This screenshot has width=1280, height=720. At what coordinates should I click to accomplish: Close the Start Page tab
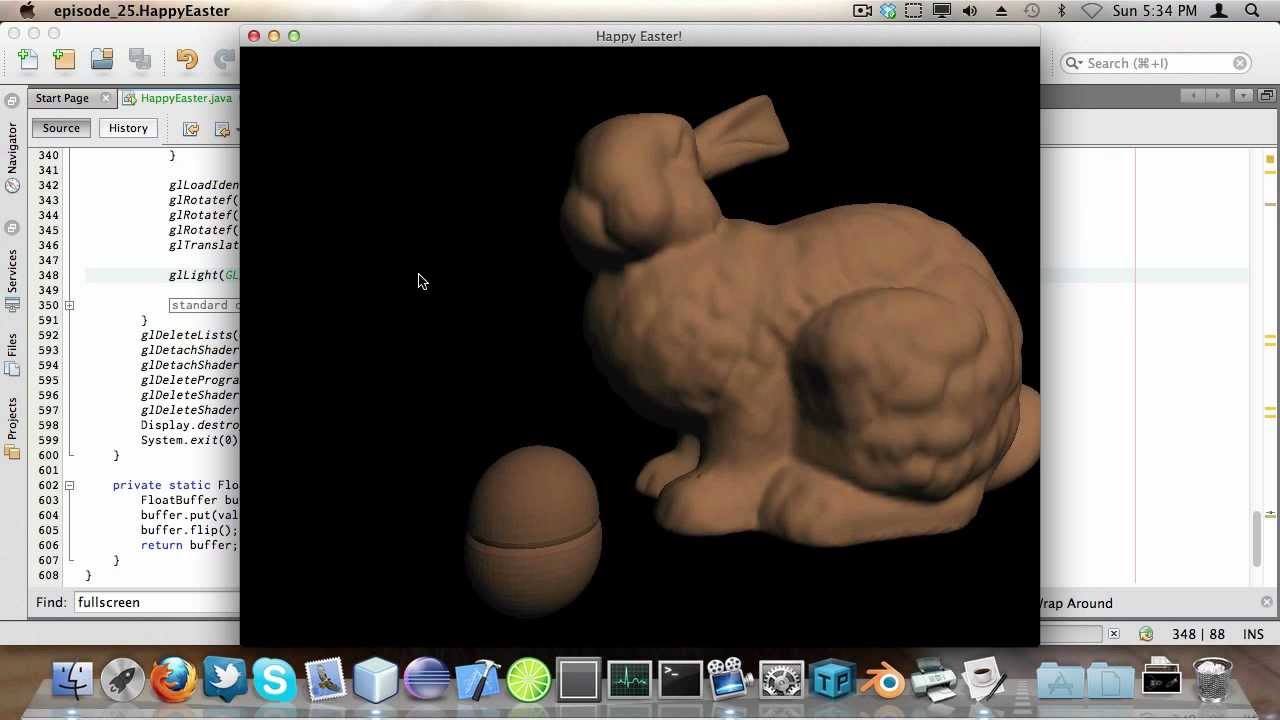105,98
